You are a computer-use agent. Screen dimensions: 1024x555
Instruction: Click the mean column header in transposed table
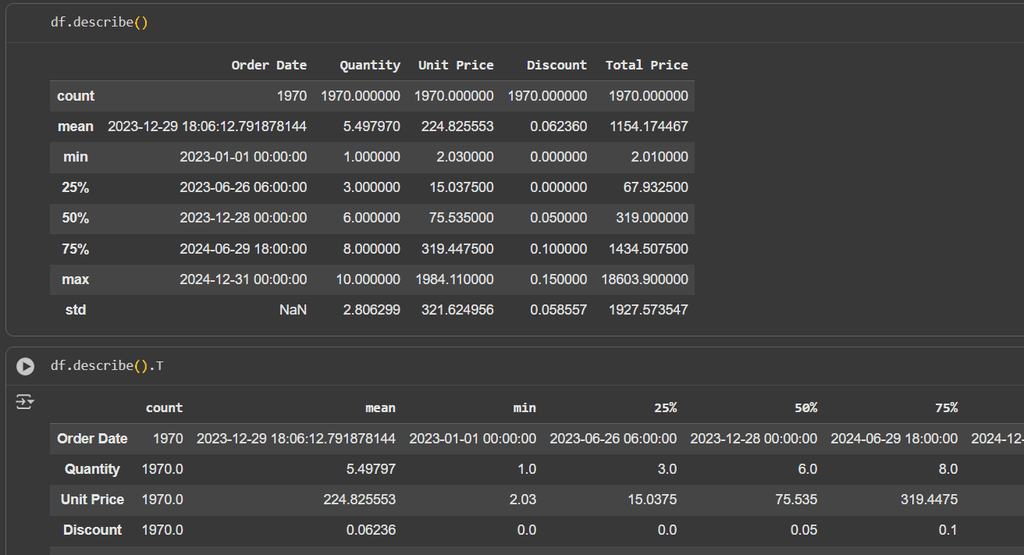(x=380, y=408)
